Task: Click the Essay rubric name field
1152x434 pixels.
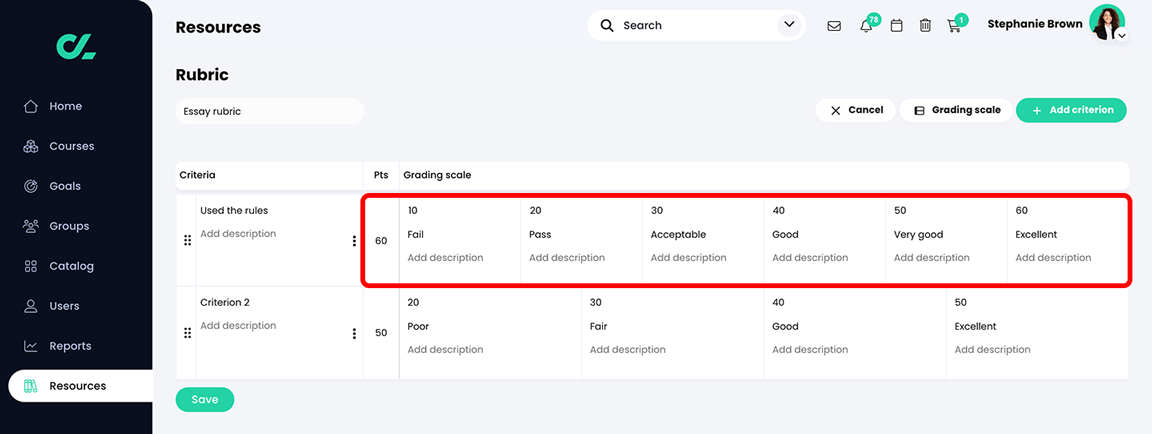Action: coord(270,111)
